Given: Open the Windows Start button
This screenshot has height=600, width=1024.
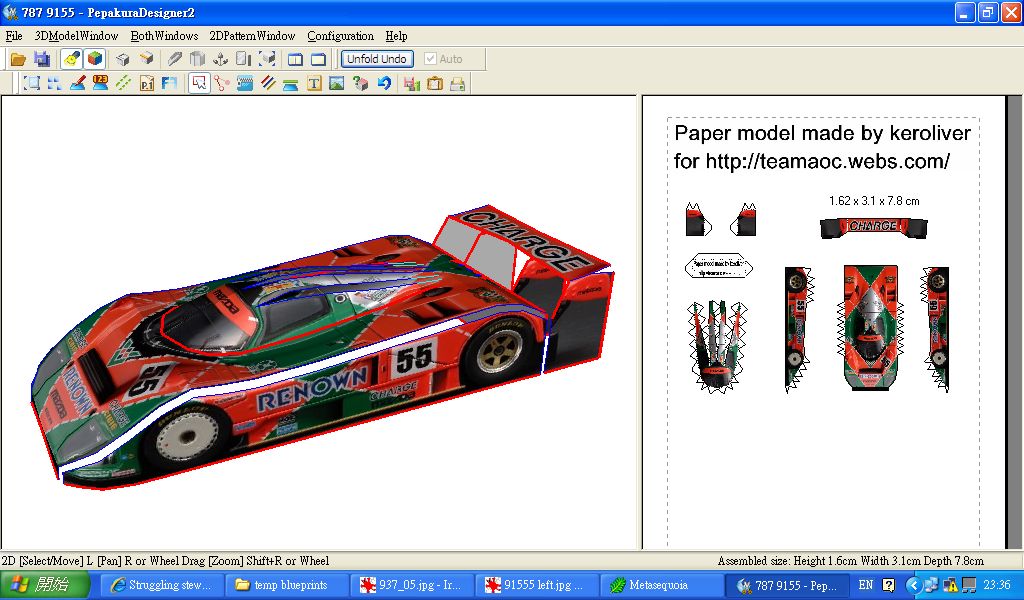Looking at the screenshot, I should 44,585.
